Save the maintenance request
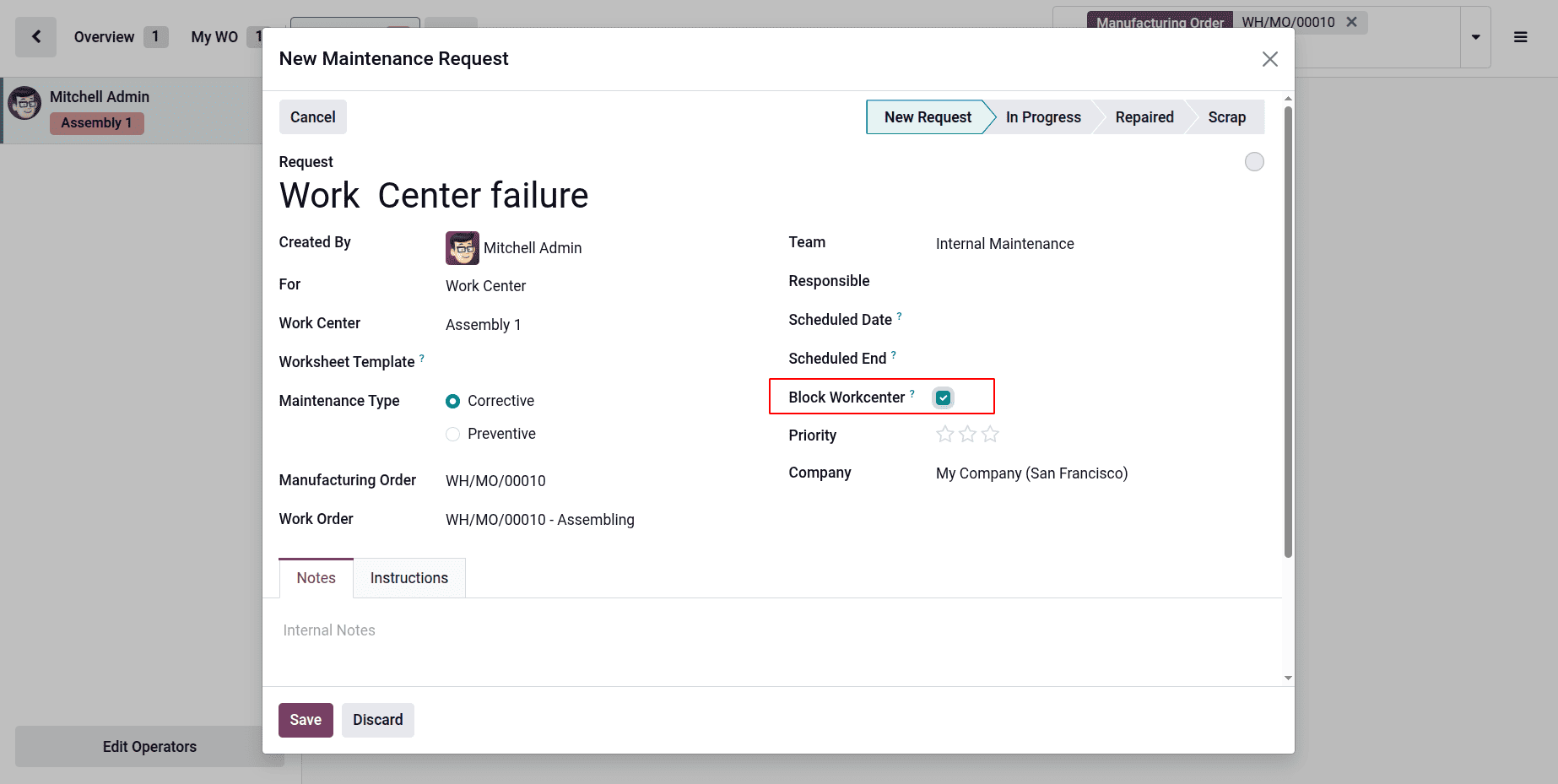 pyautogui.click(x=306, y=720)
